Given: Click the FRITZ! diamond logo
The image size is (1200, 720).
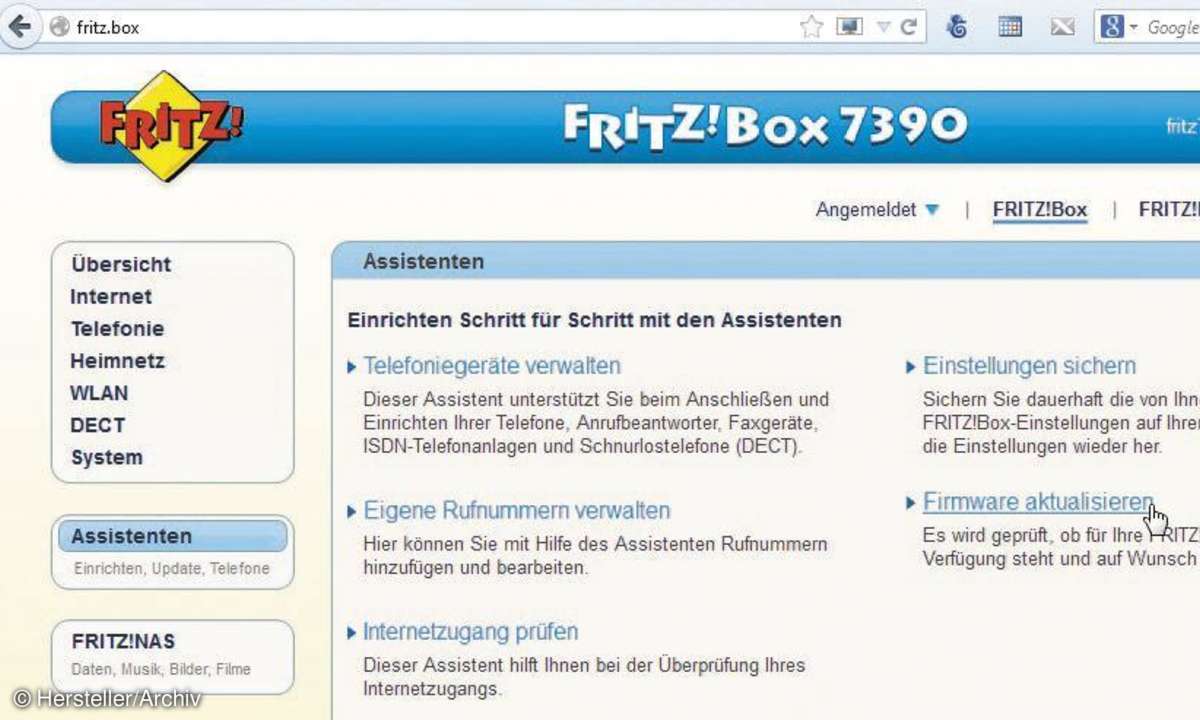Looking at the screenshot, I should click(170, 126).
